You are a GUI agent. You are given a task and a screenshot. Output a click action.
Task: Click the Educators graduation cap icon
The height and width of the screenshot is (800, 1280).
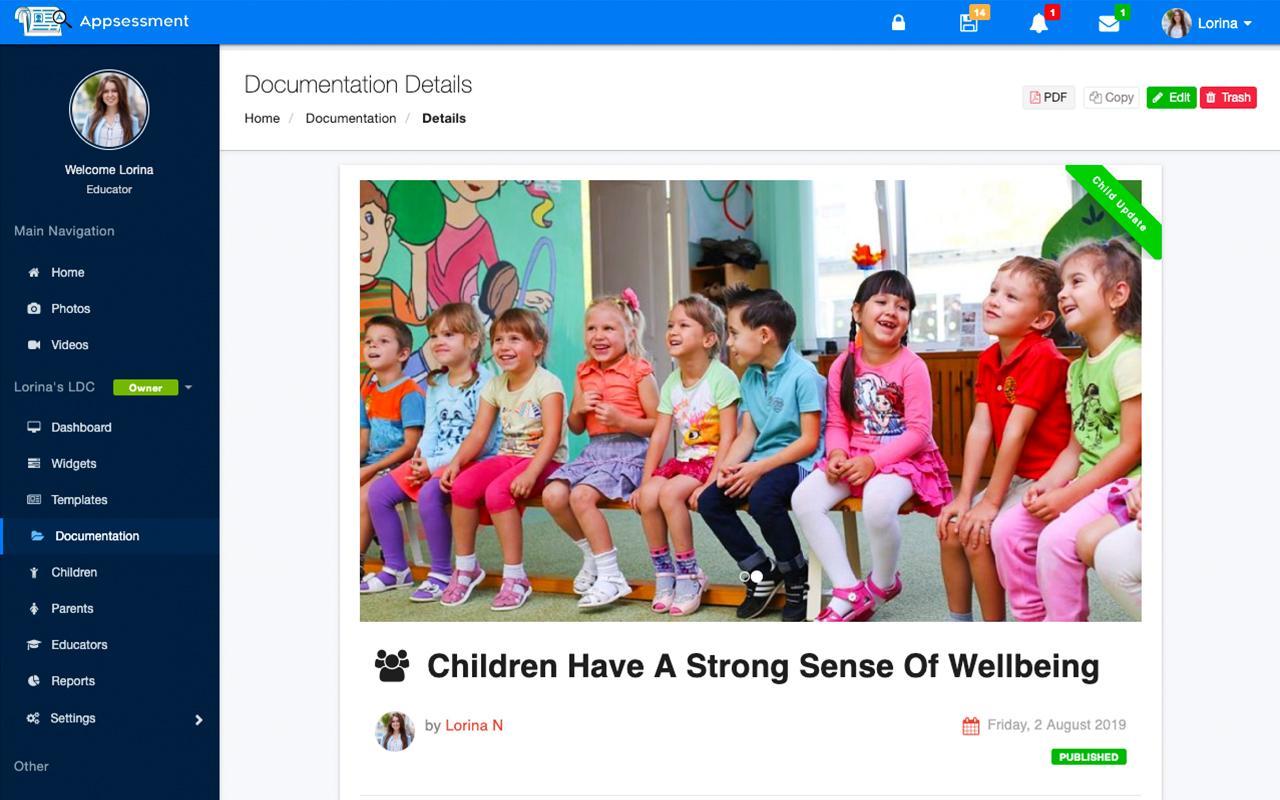34,644
